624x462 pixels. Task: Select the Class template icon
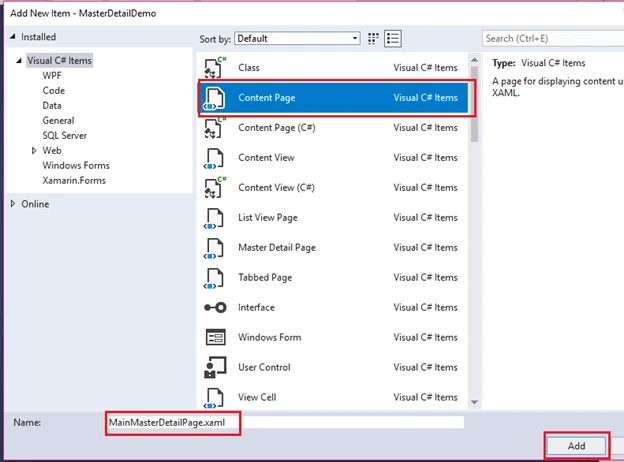pyautogui.click(x=215, y=68)
